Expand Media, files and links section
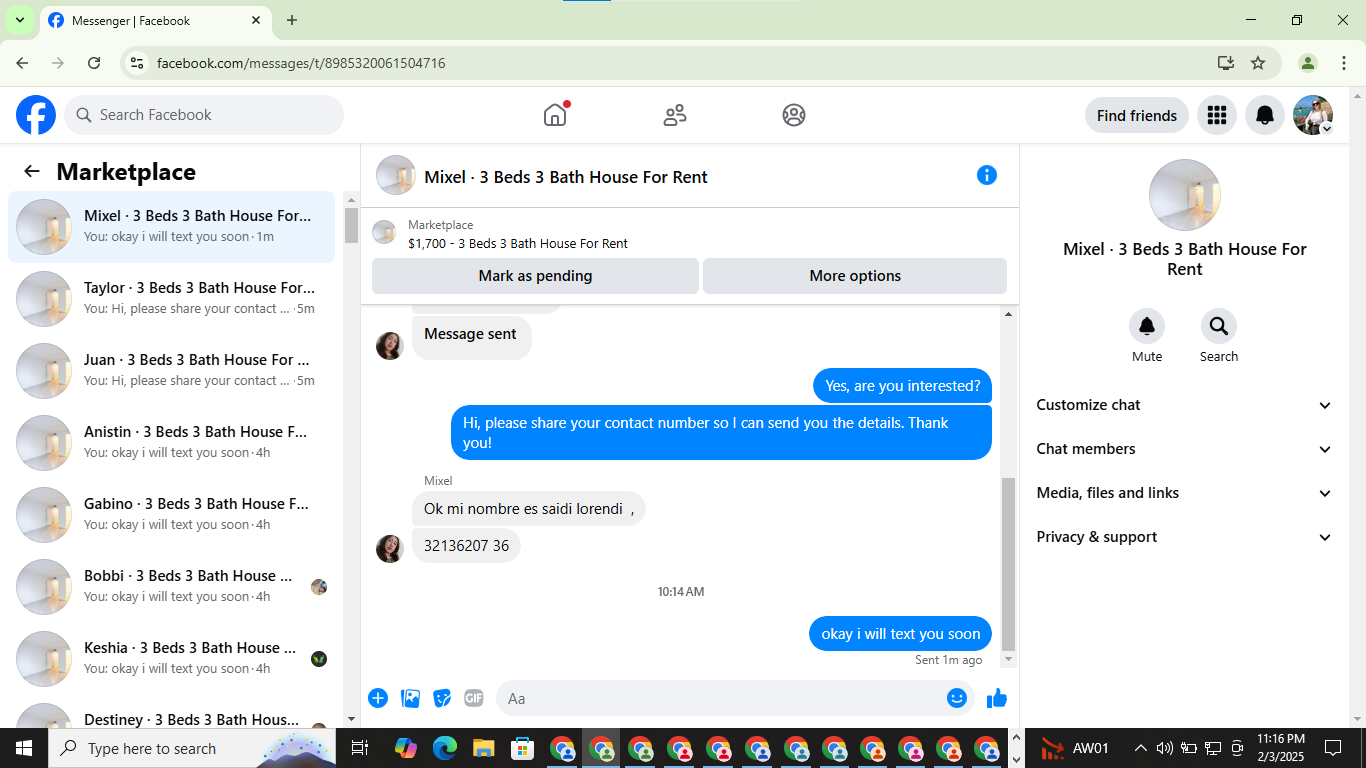 coord(1185,493)
